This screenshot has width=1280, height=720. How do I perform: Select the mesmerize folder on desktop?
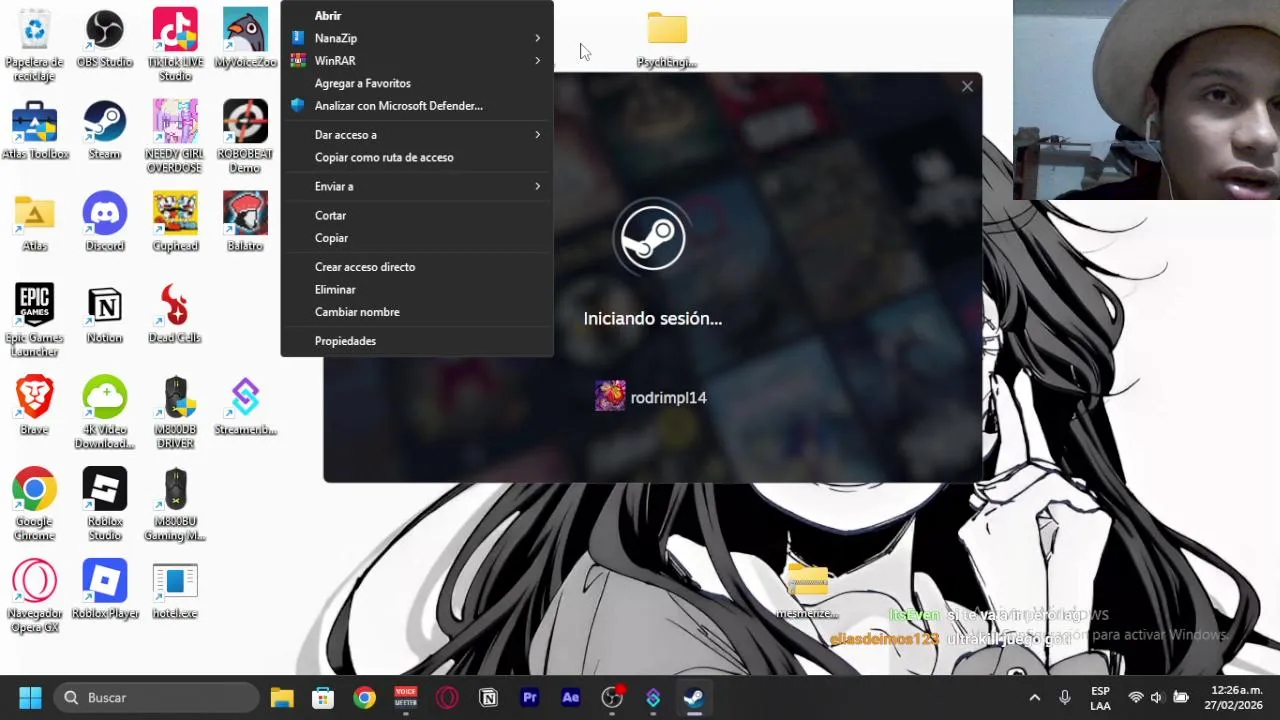(807, 591)
